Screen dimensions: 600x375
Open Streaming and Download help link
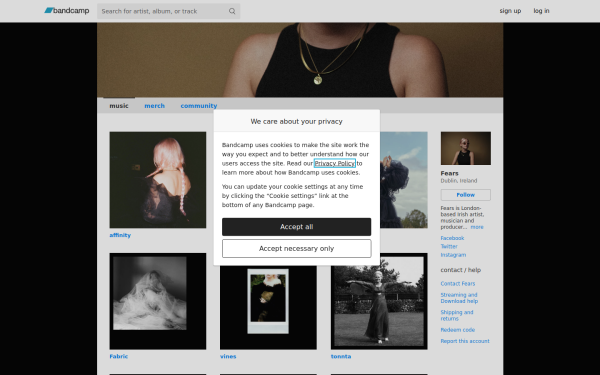[x=459, y=298]
